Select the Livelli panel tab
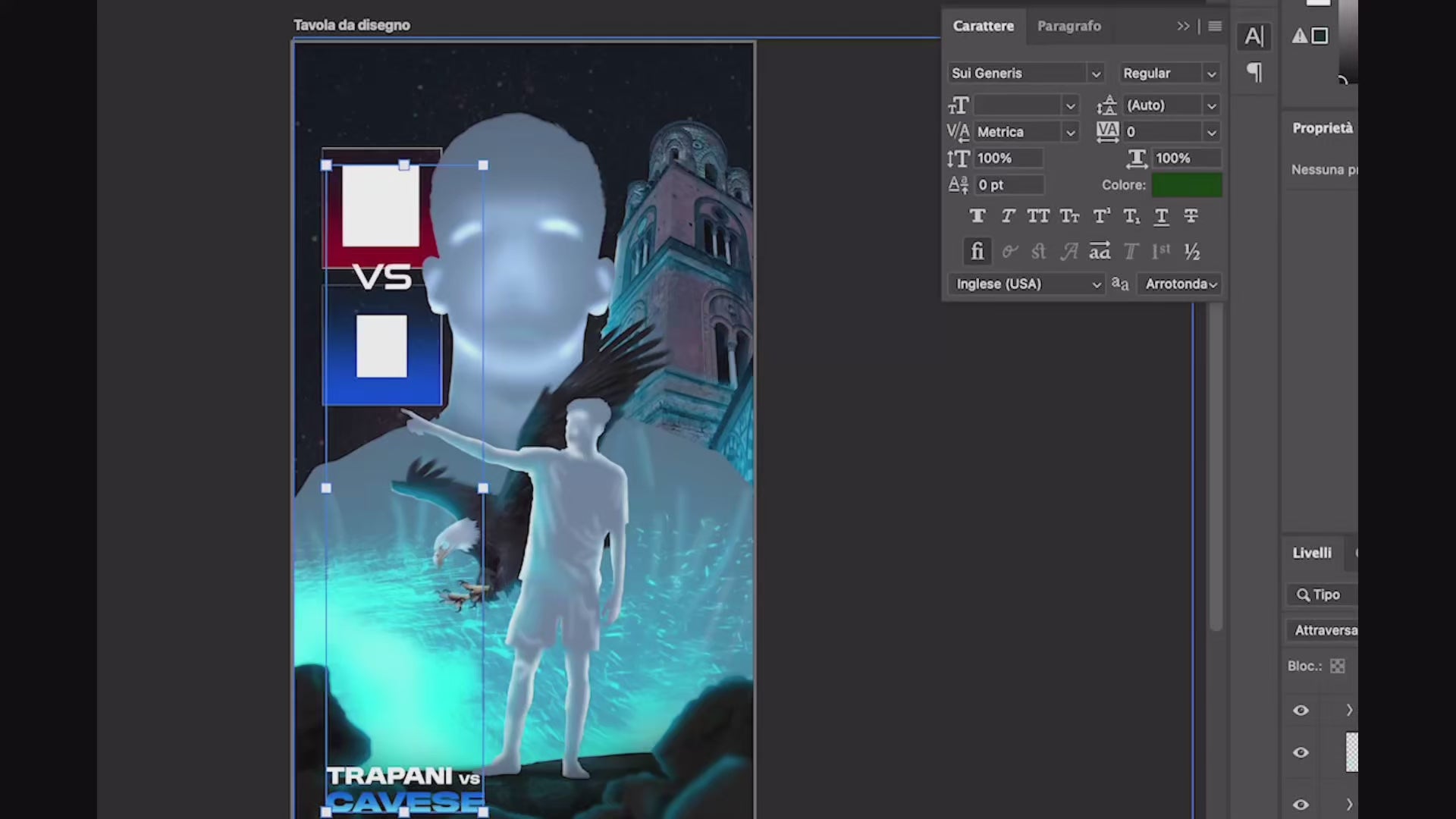Image resolution: width=1456 pixels, height=819 pixels. click(1312, 553)
